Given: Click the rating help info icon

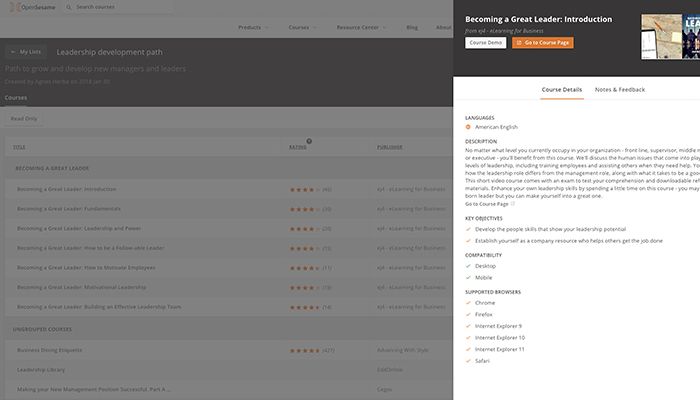Looking at the screenshot, I should tap(309, 141).
